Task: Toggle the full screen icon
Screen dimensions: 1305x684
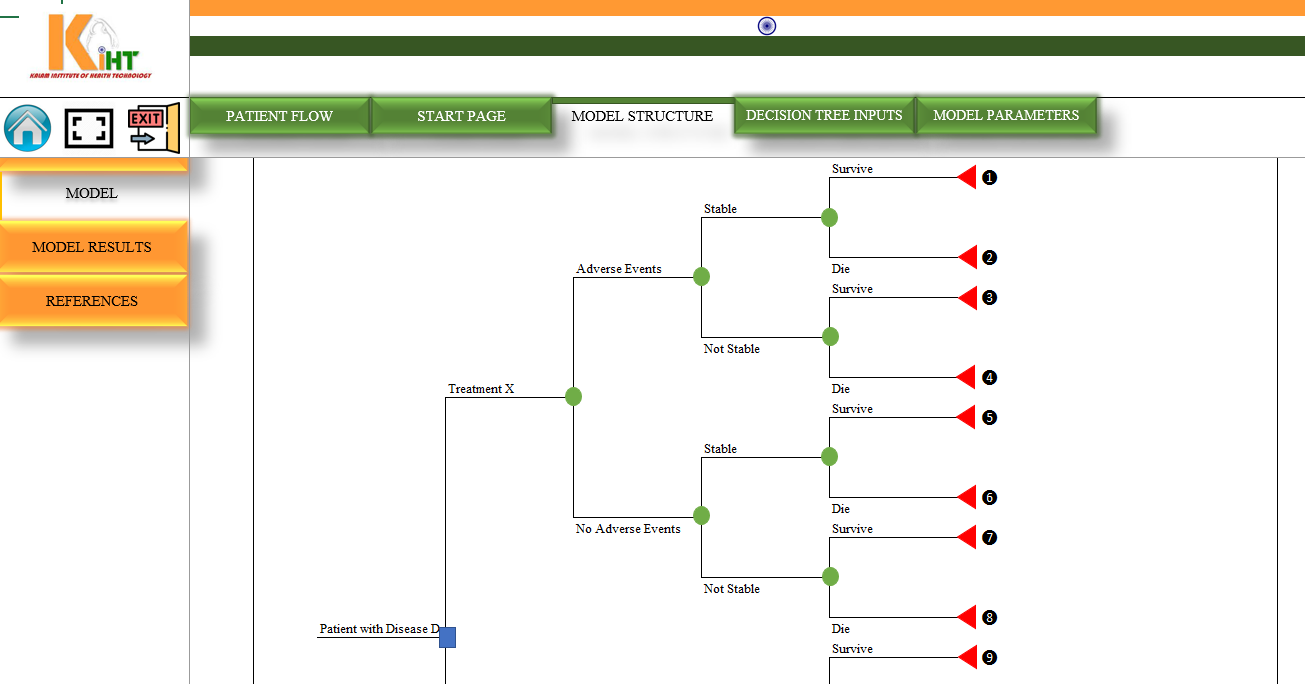Action: coord(89,128)
